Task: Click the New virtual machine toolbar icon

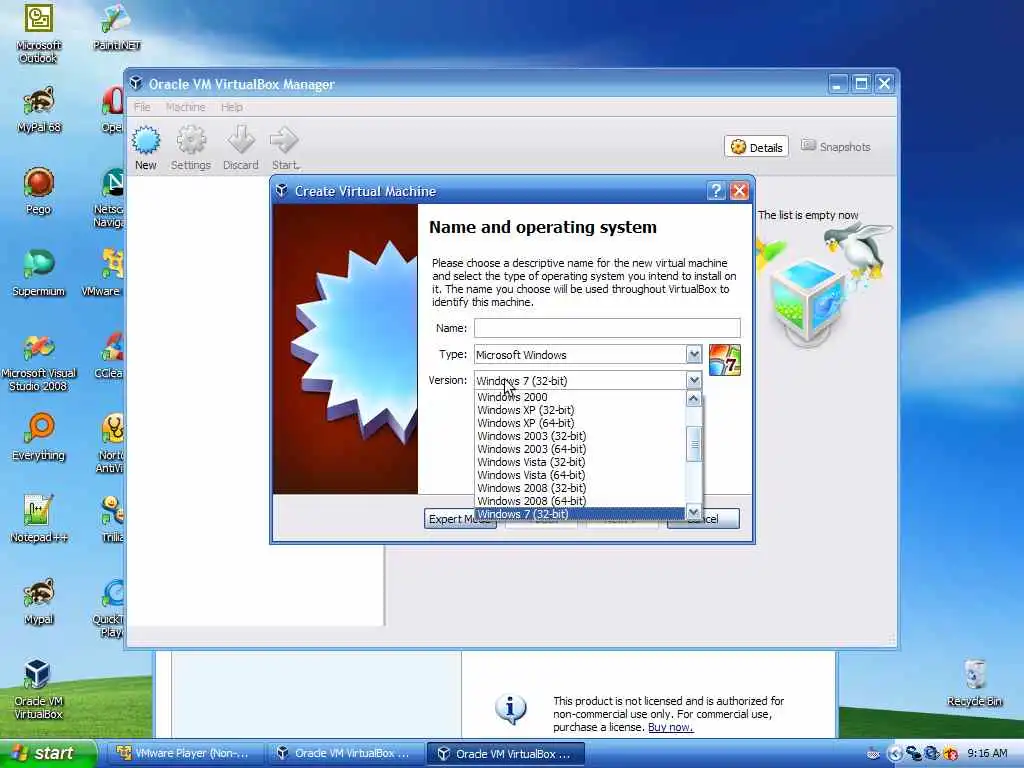Action: point(146,148)
